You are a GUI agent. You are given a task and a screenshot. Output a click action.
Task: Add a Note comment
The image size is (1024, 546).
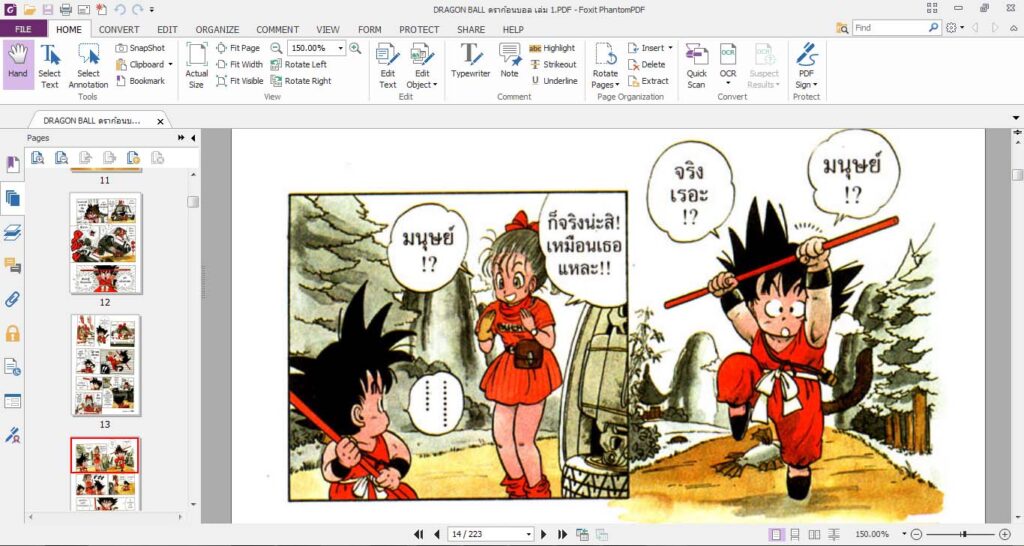coord(509,61)
